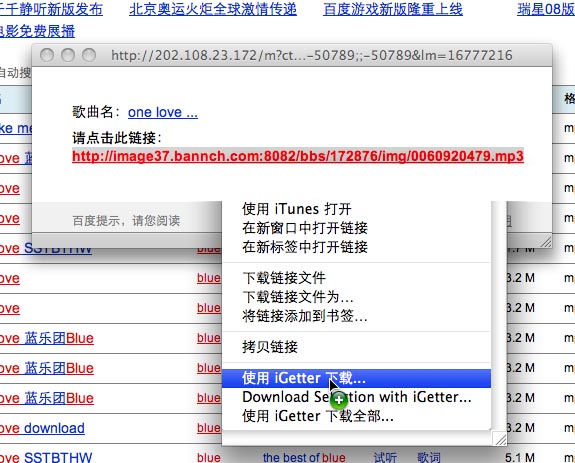Open 北京奥运火炬全球激情传递 top link
This screenshot has width=575, height=463.
click(x=213, y=9)
